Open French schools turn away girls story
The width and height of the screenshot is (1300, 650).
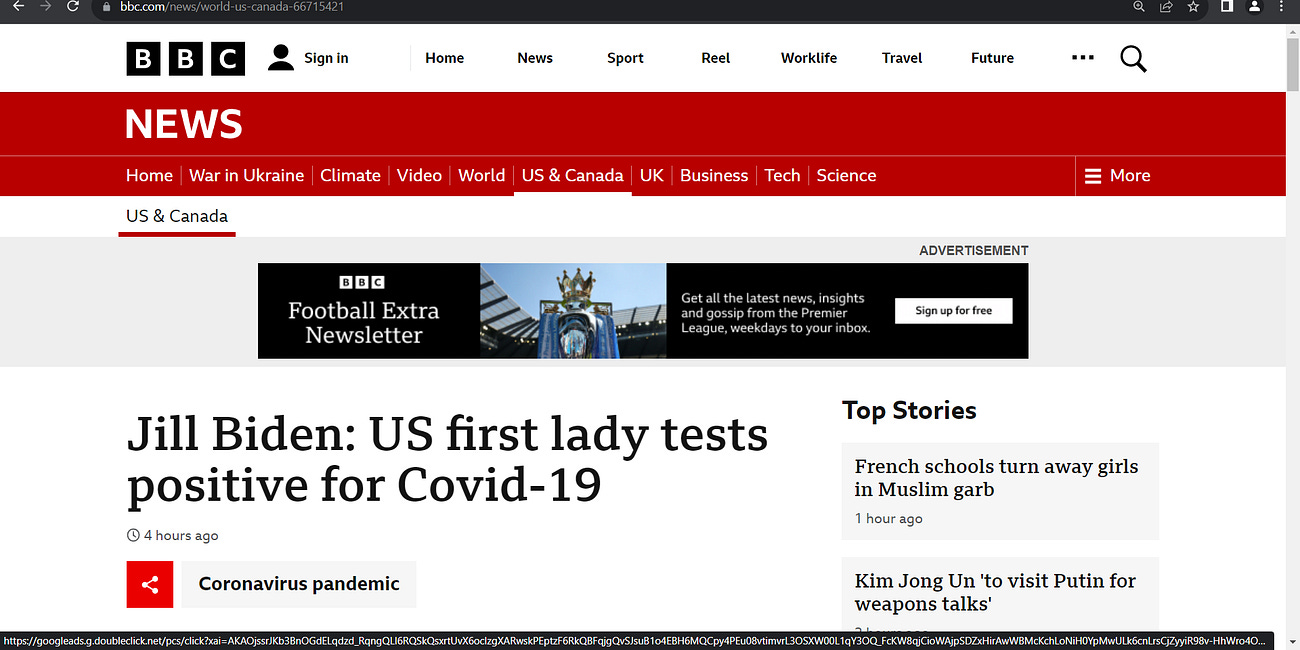point(996,478)
